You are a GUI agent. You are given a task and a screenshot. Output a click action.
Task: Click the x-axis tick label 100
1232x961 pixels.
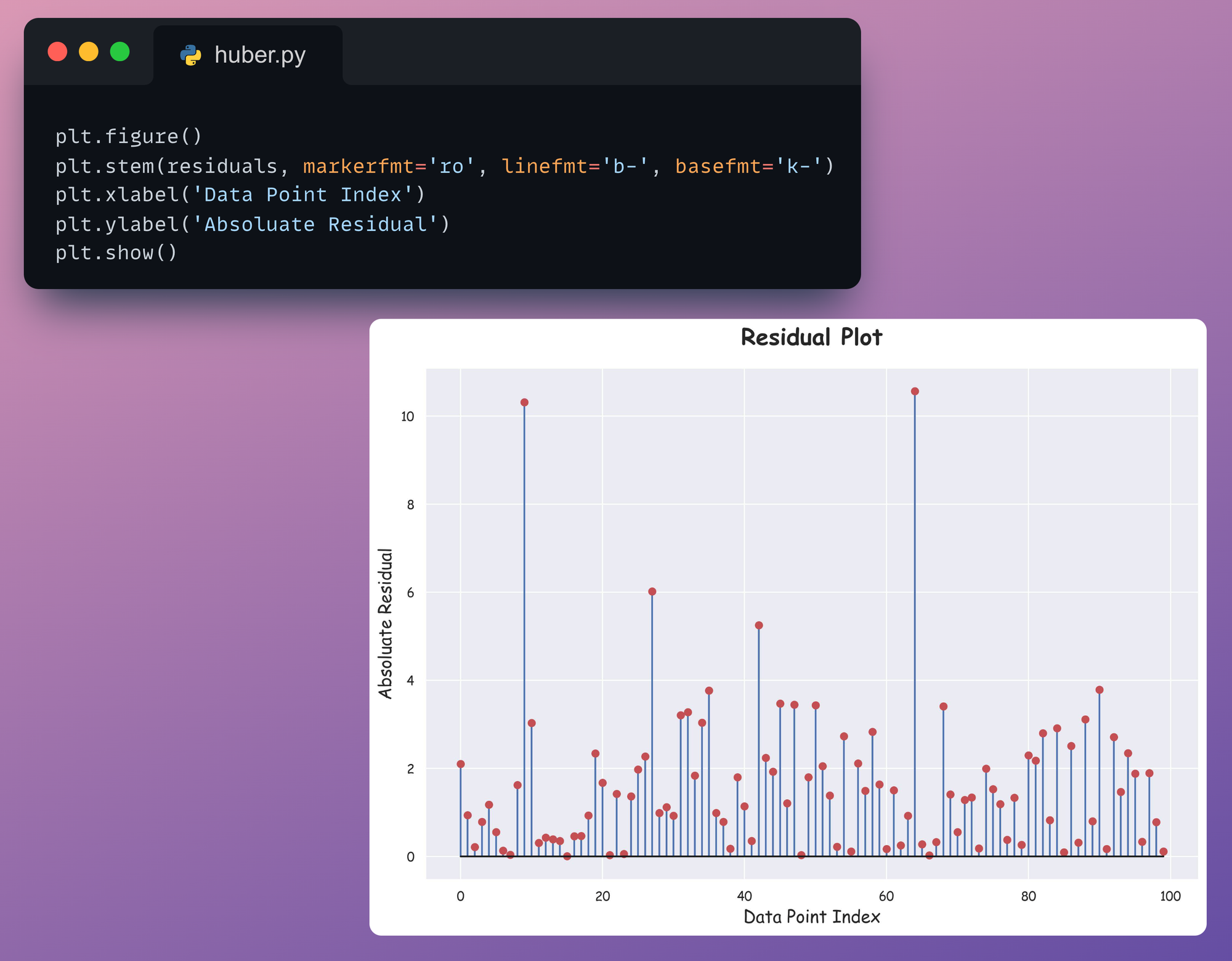pyautogui.click(x=1170, y=896)
